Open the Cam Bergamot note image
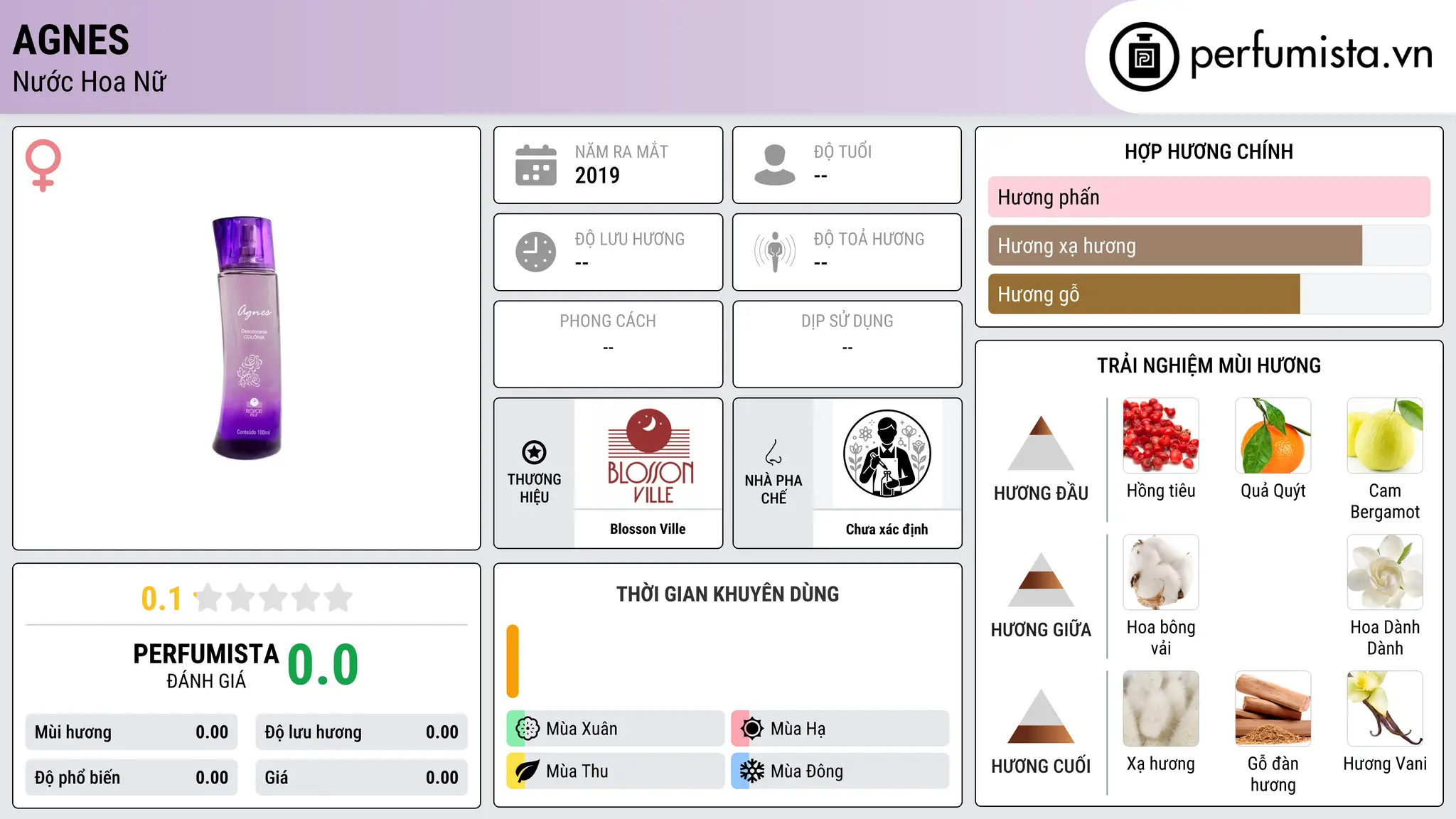This screenshot has height=819, width=1456. click(1385, 436)
